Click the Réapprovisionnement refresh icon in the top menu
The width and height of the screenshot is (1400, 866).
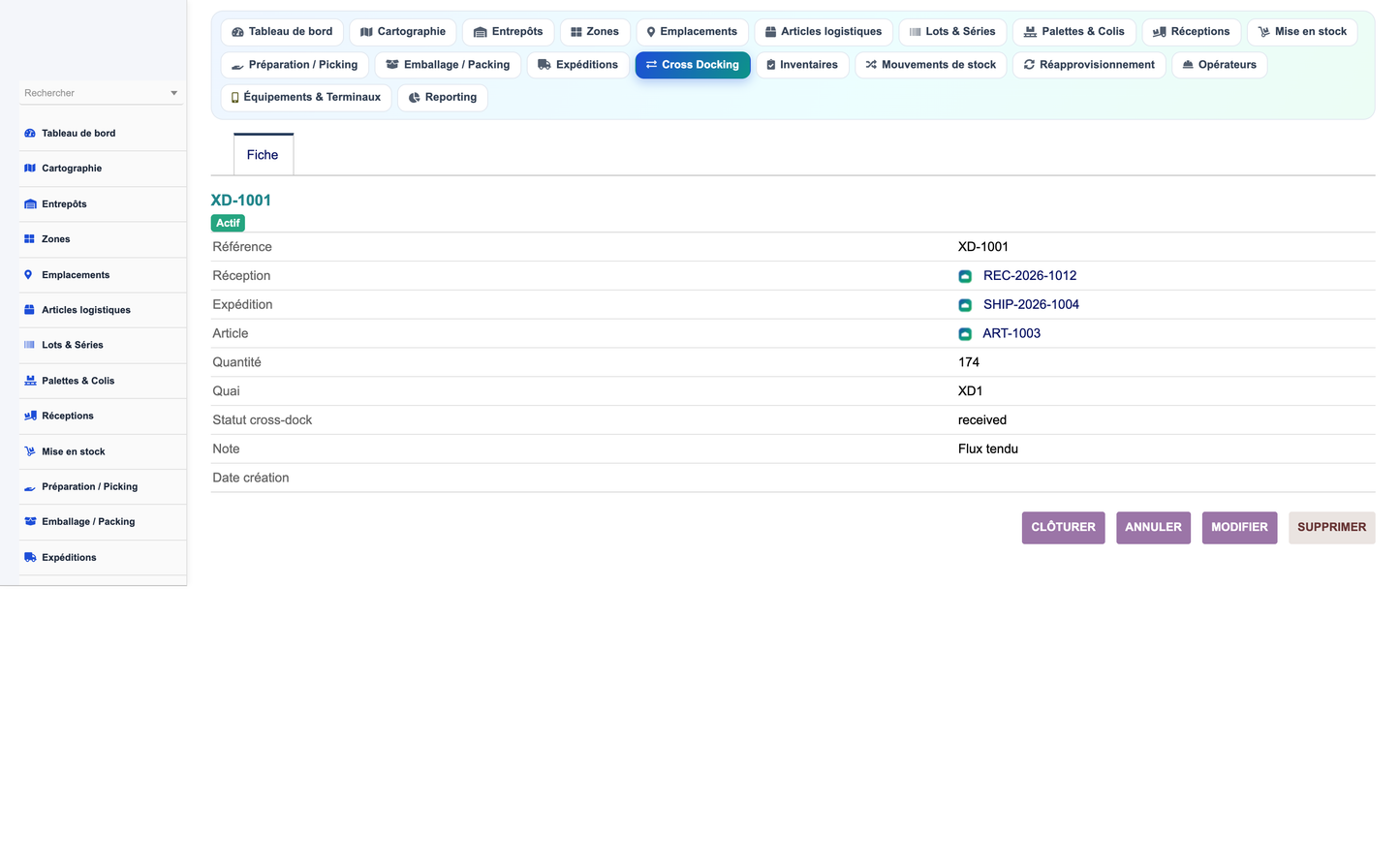pos(1030,65)
